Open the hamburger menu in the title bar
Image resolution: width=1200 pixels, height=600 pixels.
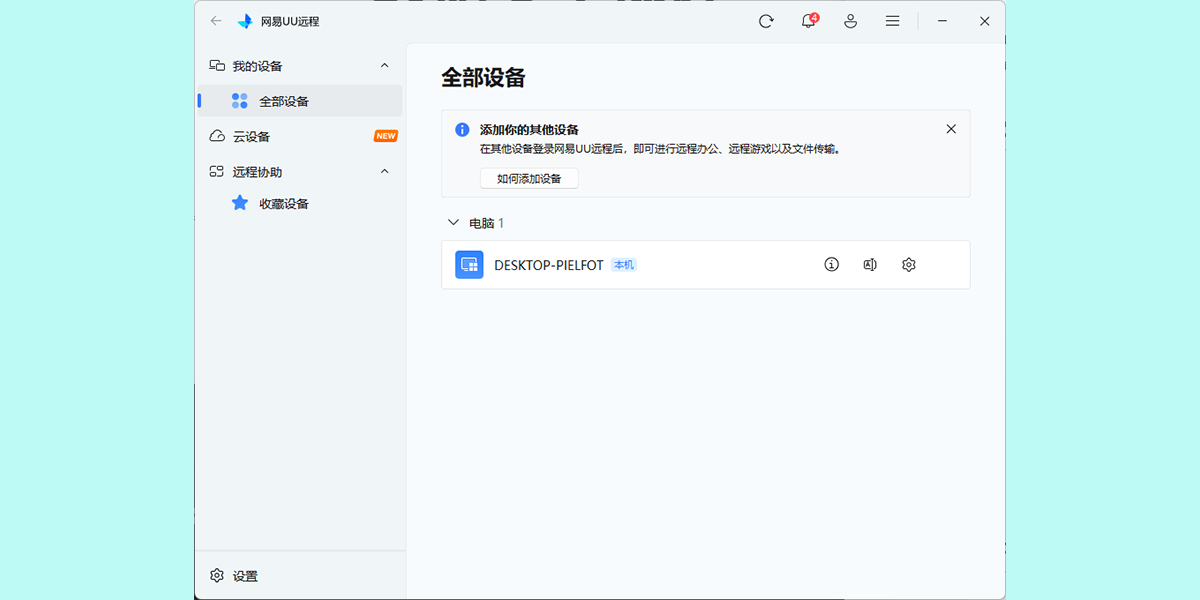(x=892, y=20)
